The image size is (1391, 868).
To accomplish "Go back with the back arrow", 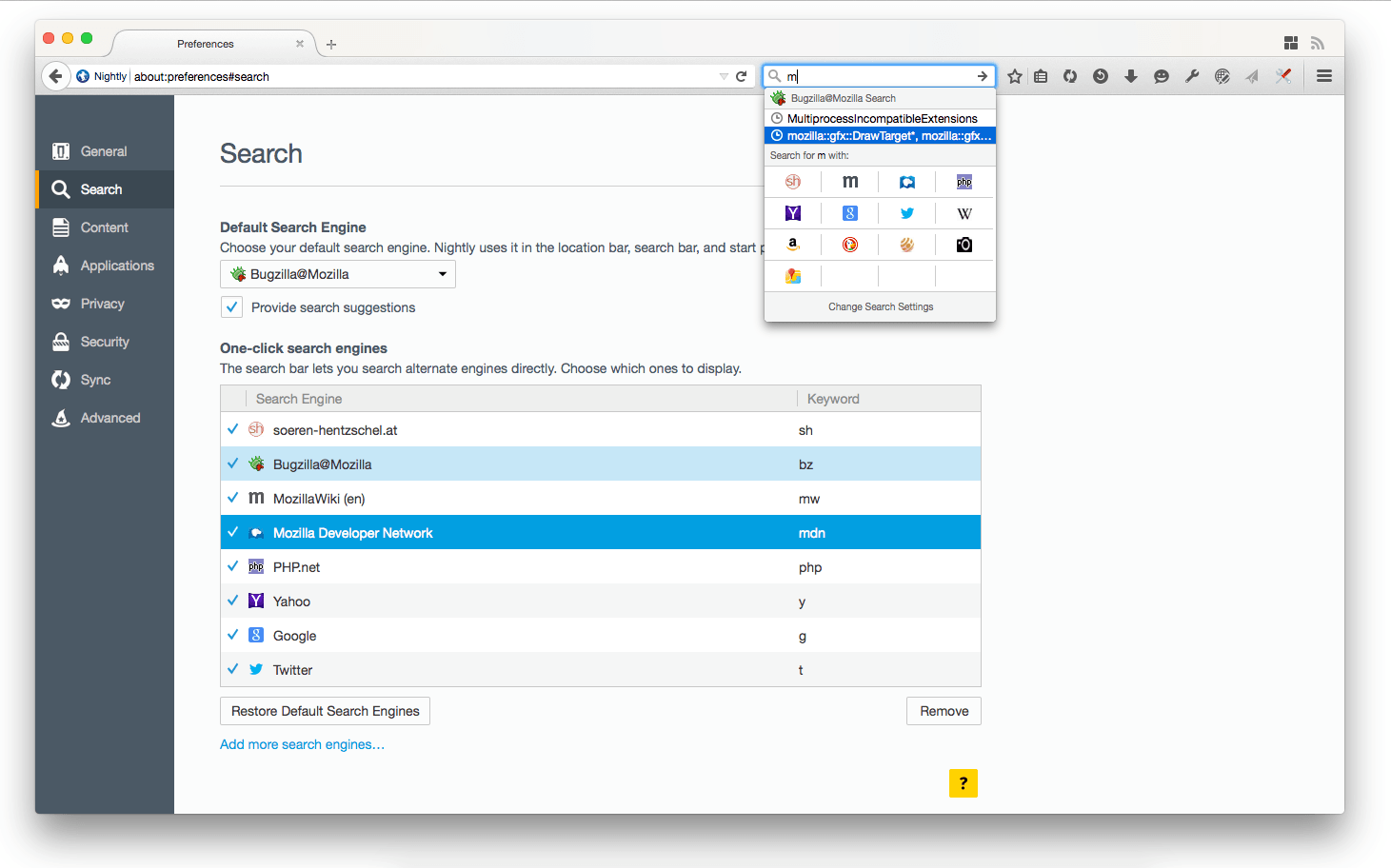I will 55,76.
